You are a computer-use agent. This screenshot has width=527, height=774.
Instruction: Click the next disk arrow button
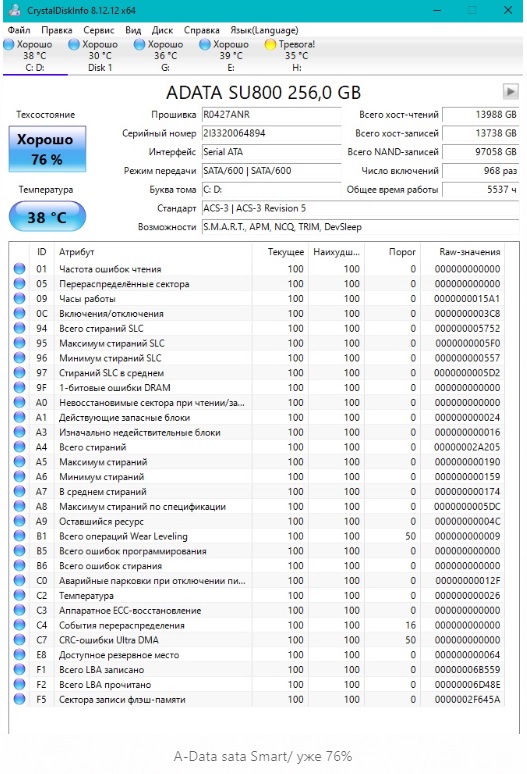pyautogui.click(x=510, y=91)
